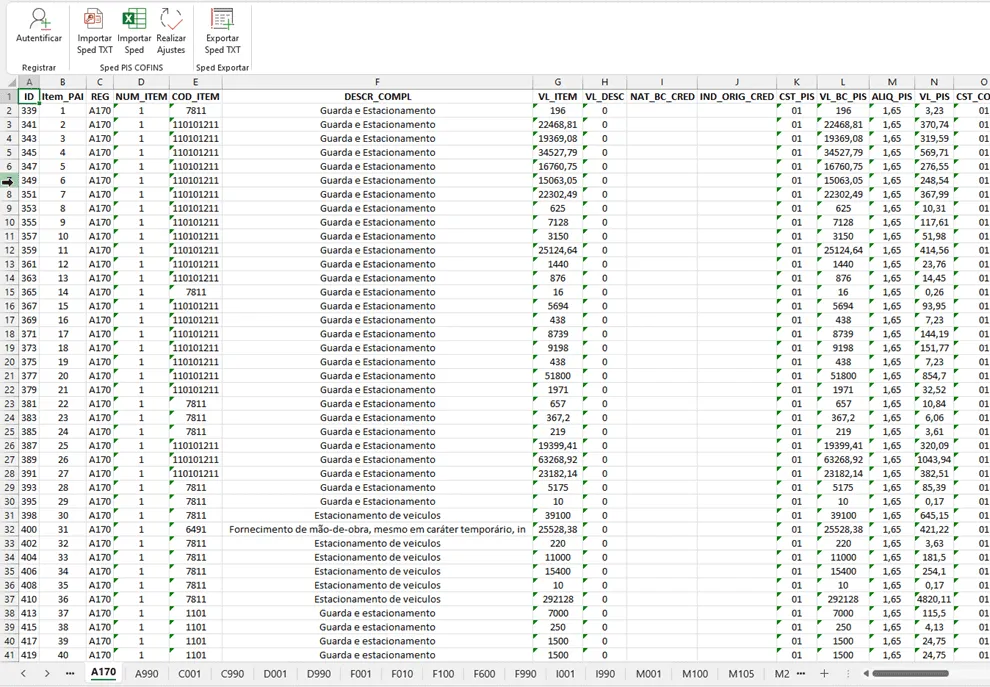Select Item_PAI cell with value 14

point(63,292)
